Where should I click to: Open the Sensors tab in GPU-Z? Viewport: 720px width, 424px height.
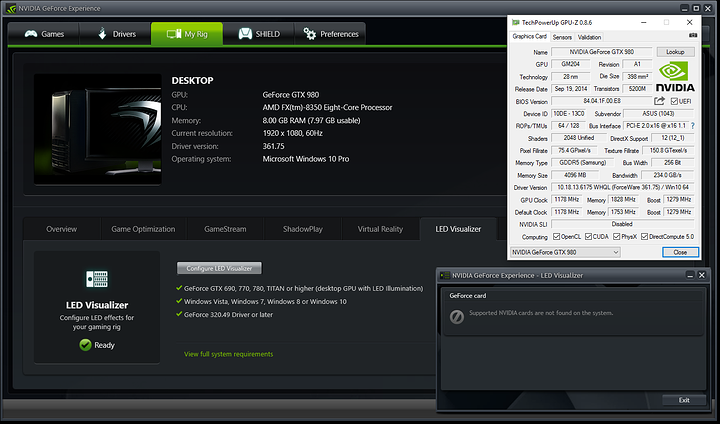(558, 36)
